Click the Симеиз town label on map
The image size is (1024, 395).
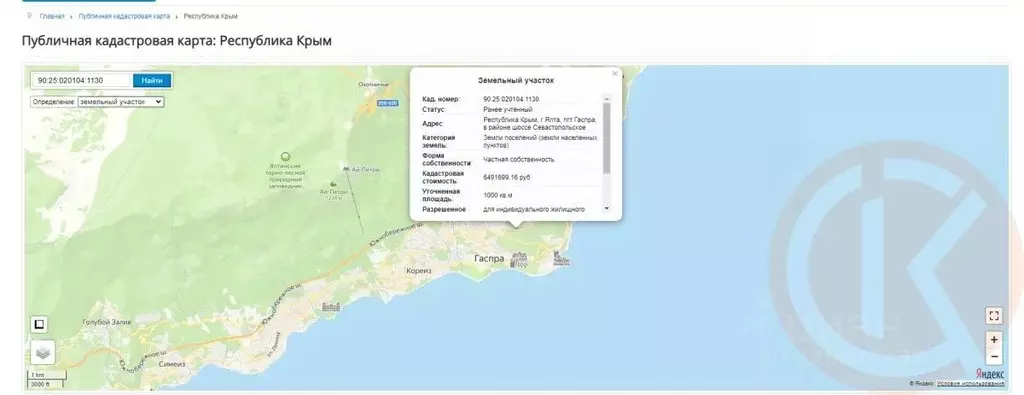pos(172,364)
